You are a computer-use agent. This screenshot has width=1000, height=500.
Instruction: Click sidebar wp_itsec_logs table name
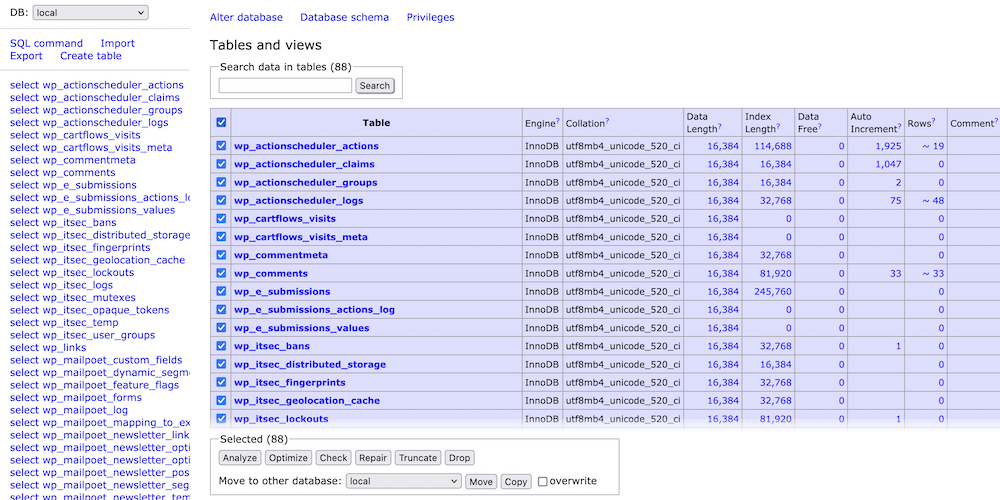tap(78, 285)
